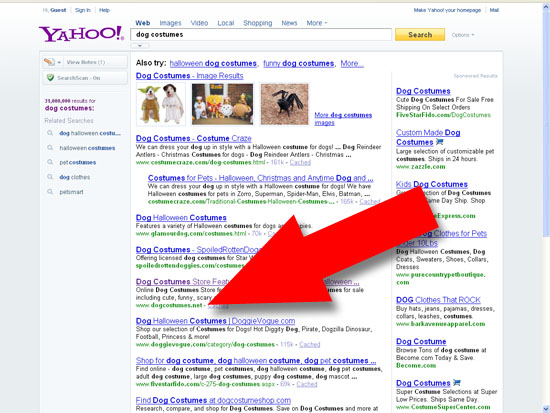Click related search 'pet costumes'
Screen dimensions: 550x413
point(78,162)
